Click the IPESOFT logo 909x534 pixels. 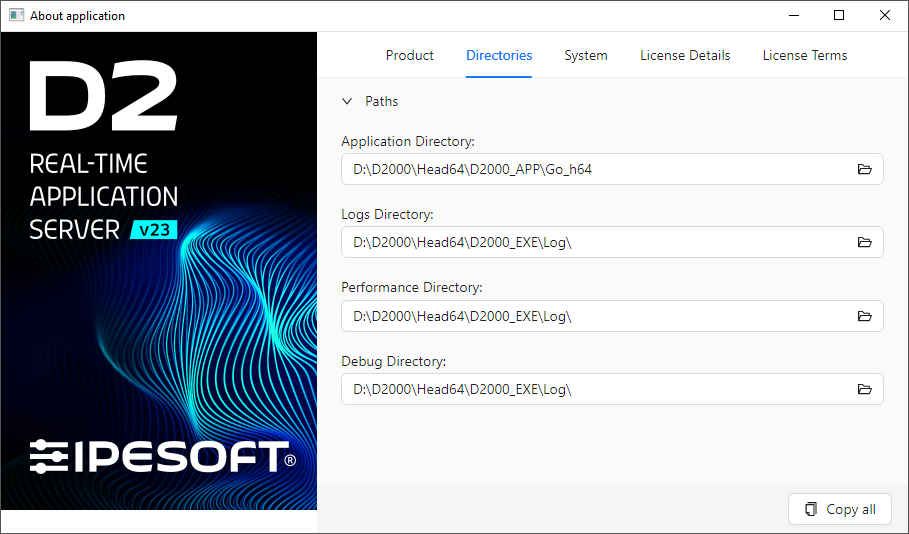pos(162,457)
